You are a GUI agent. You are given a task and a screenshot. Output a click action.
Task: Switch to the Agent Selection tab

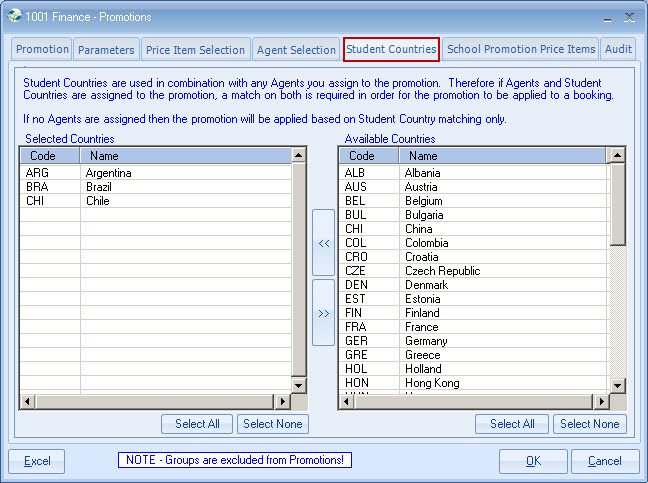coord(296,49)
